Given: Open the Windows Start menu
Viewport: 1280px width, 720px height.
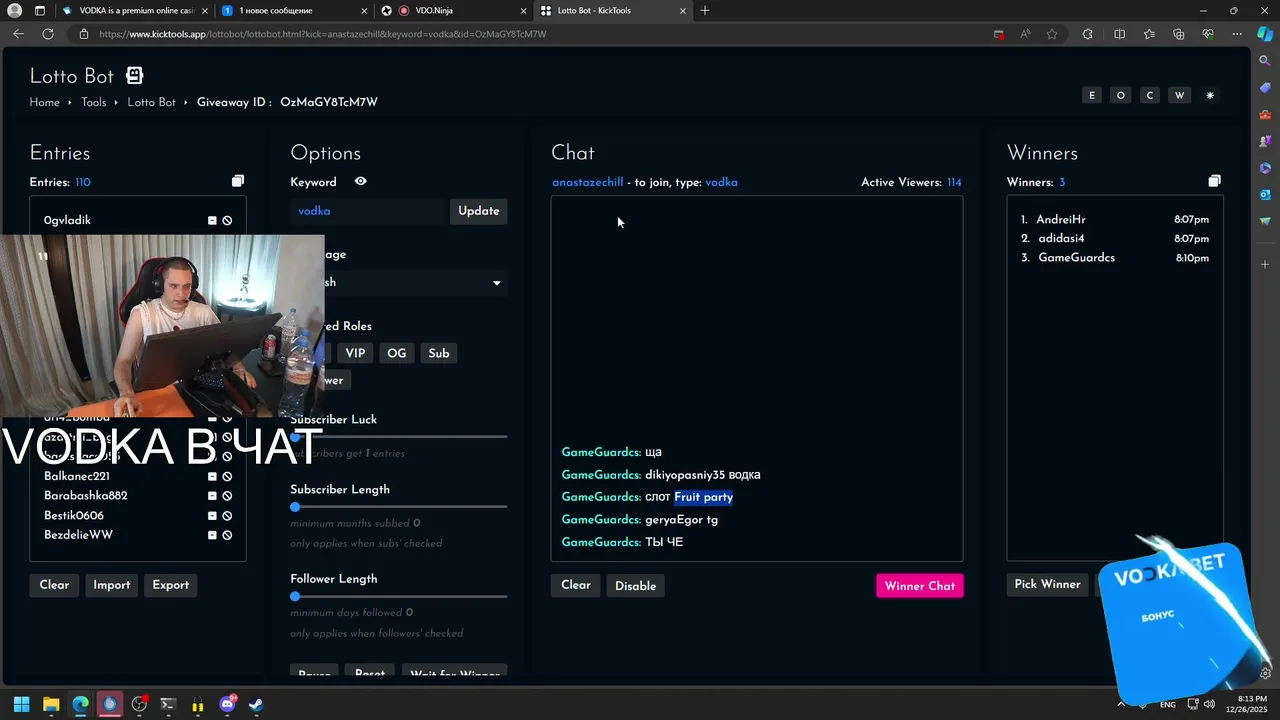Looking at the screenshot, I should [21, 704].
